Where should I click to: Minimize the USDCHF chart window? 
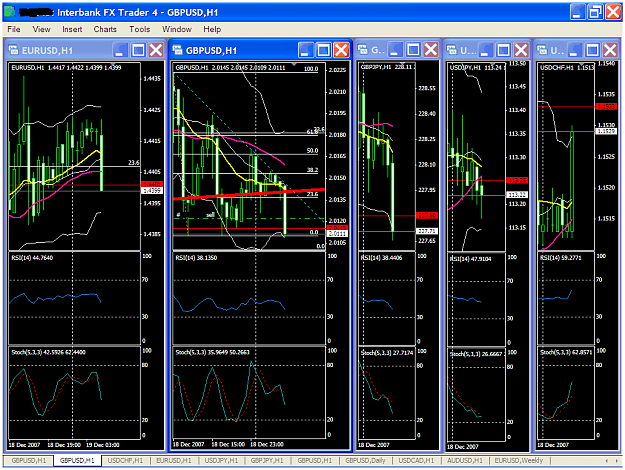pos(575,50)
